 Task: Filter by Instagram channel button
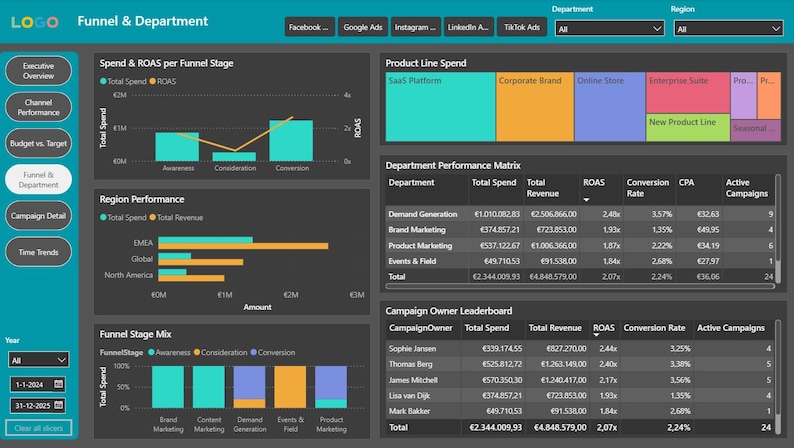pyautogui.click(x=415, y=27)
